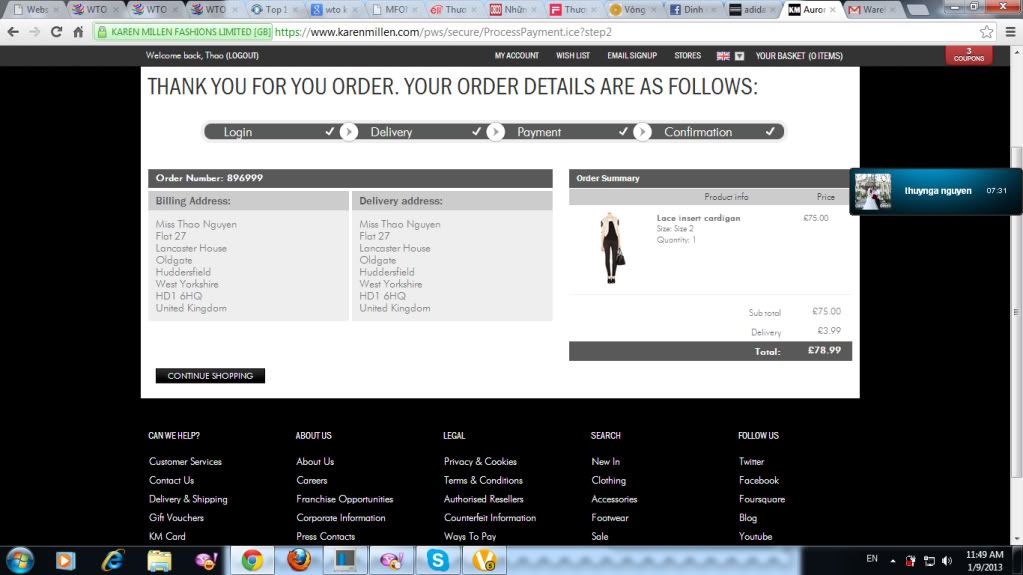Click the browser home icon
The height and width of the screenshot is (575, 1023).
[x=78, y=32]
